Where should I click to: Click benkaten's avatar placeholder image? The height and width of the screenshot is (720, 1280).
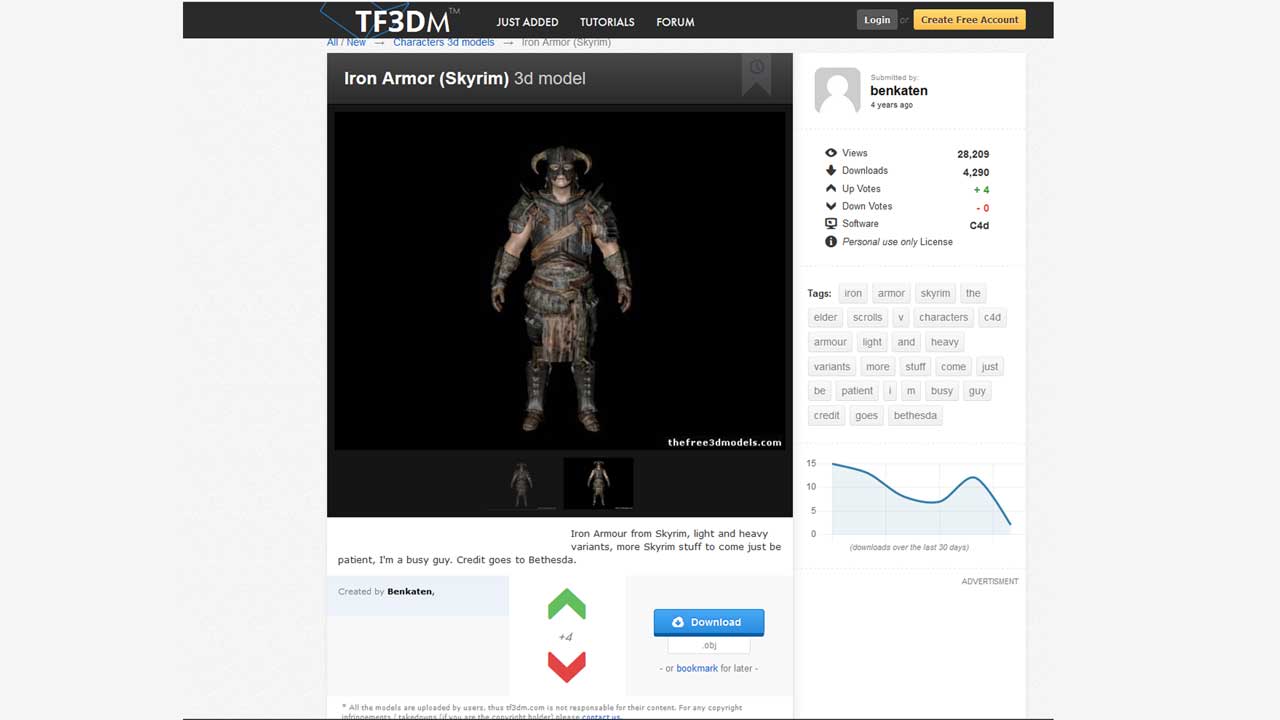coord(837,91)
